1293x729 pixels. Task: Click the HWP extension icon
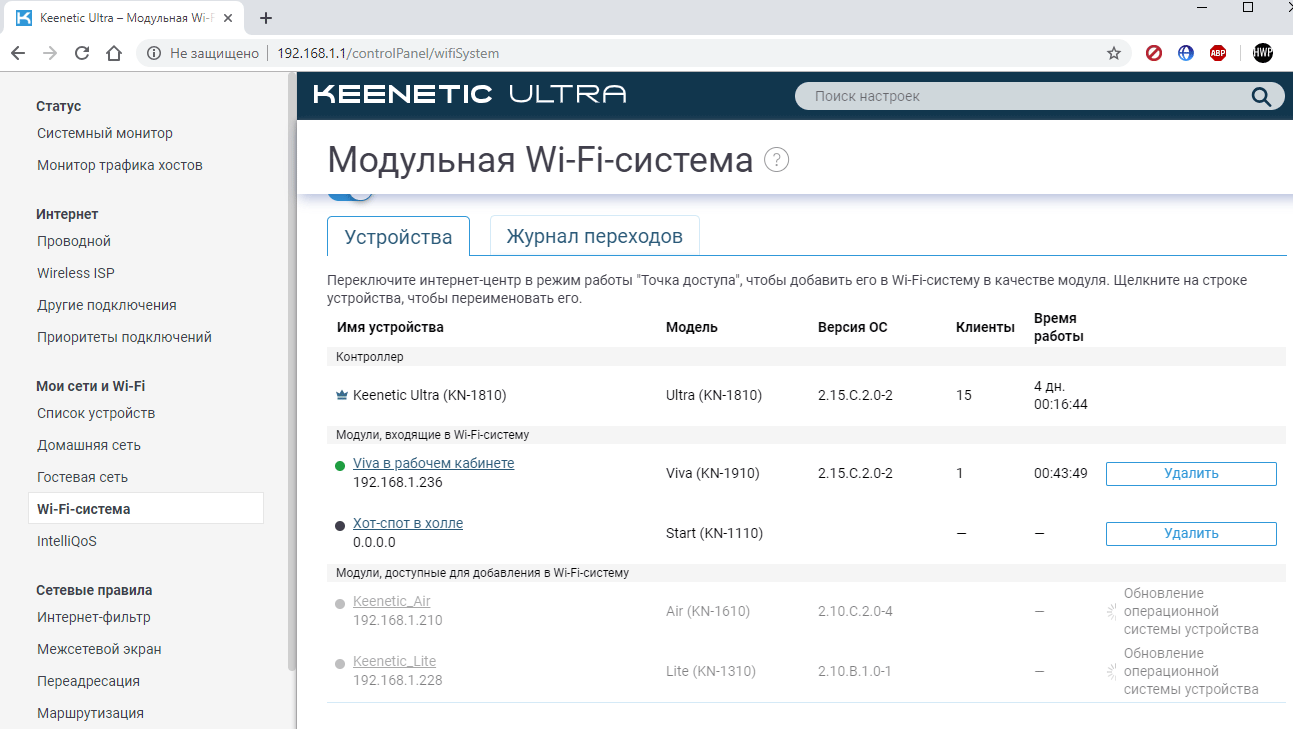(1263, 54)
